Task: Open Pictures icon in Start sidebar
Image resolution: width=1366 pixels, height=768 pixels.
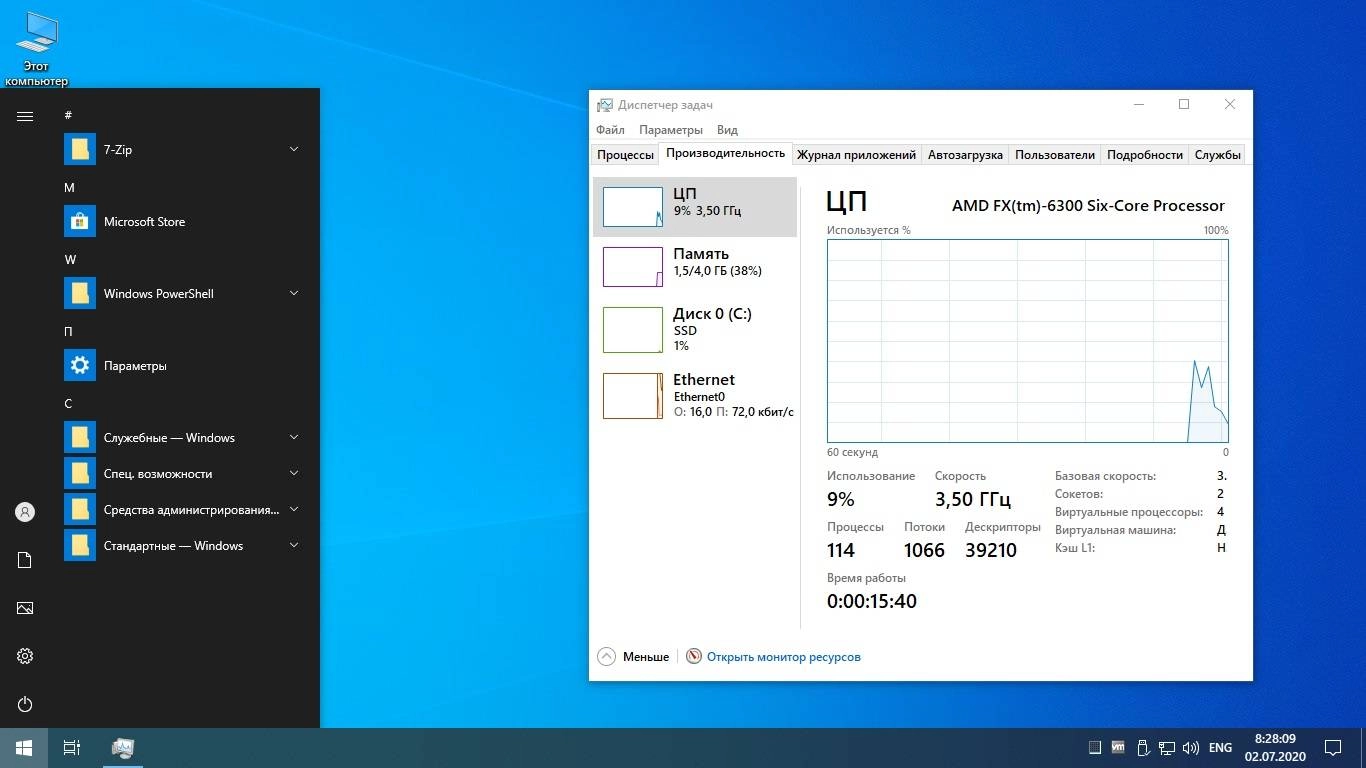Action: (x=25, y=608)
